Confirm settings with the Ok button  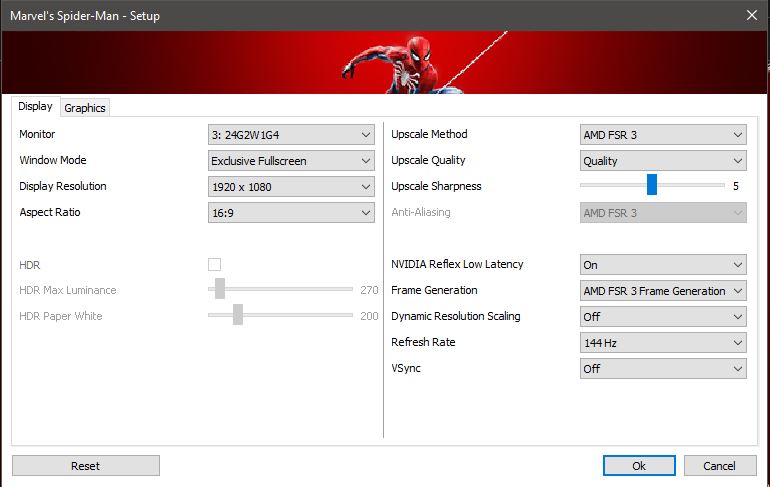pos(639,465)
